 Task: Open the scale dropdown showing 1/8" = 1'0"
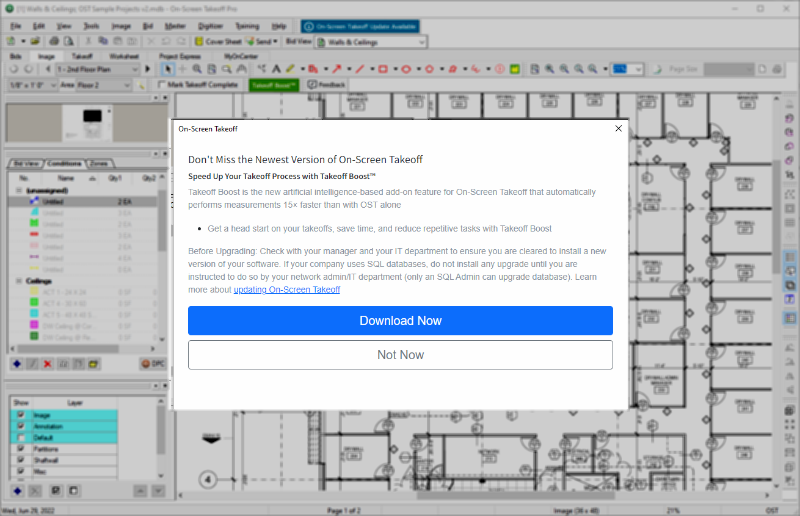[x=32, y=85]
